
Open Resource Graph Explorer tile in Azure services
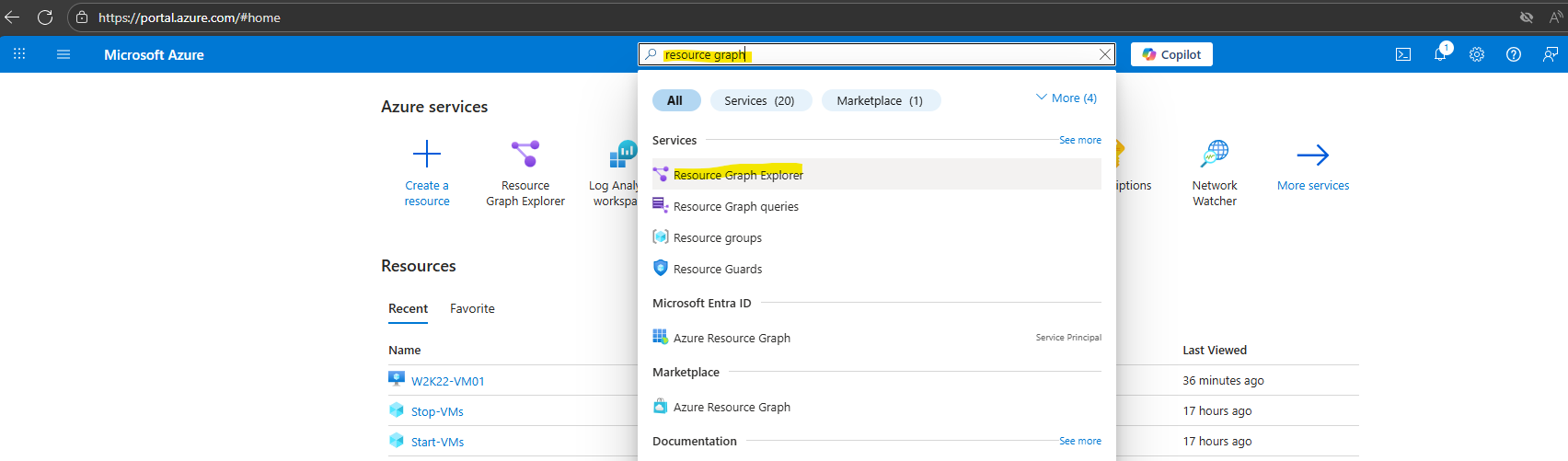pos(525,173)
